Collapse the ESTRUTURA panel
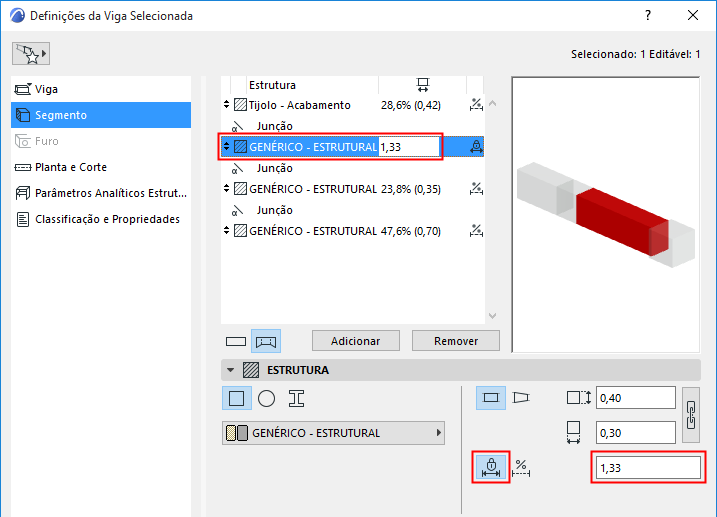The width and height of the screenshot is (717, 517). pyautogui.click(x=230, y=370)
